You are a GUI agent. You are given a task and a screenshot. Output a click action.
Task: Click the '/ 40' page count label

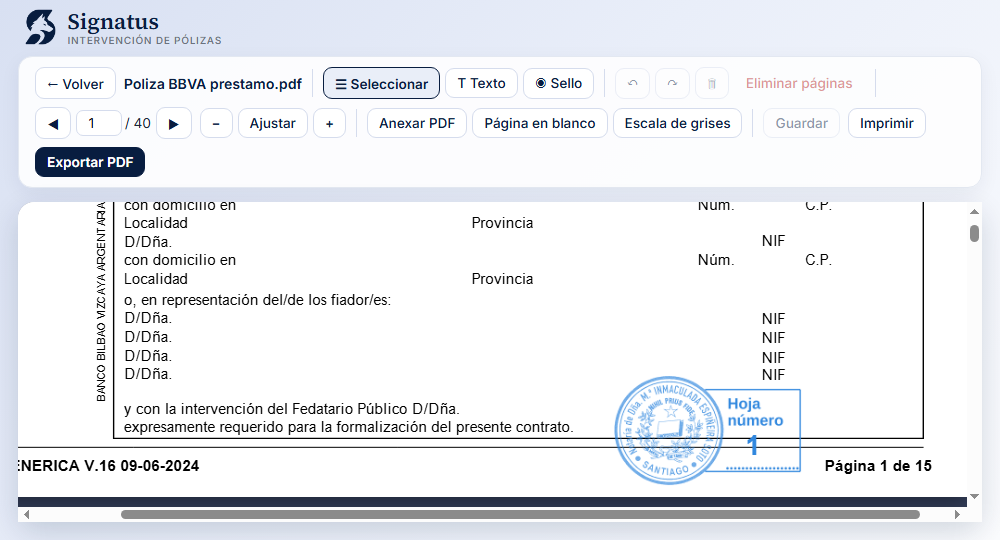click(138, 123)
